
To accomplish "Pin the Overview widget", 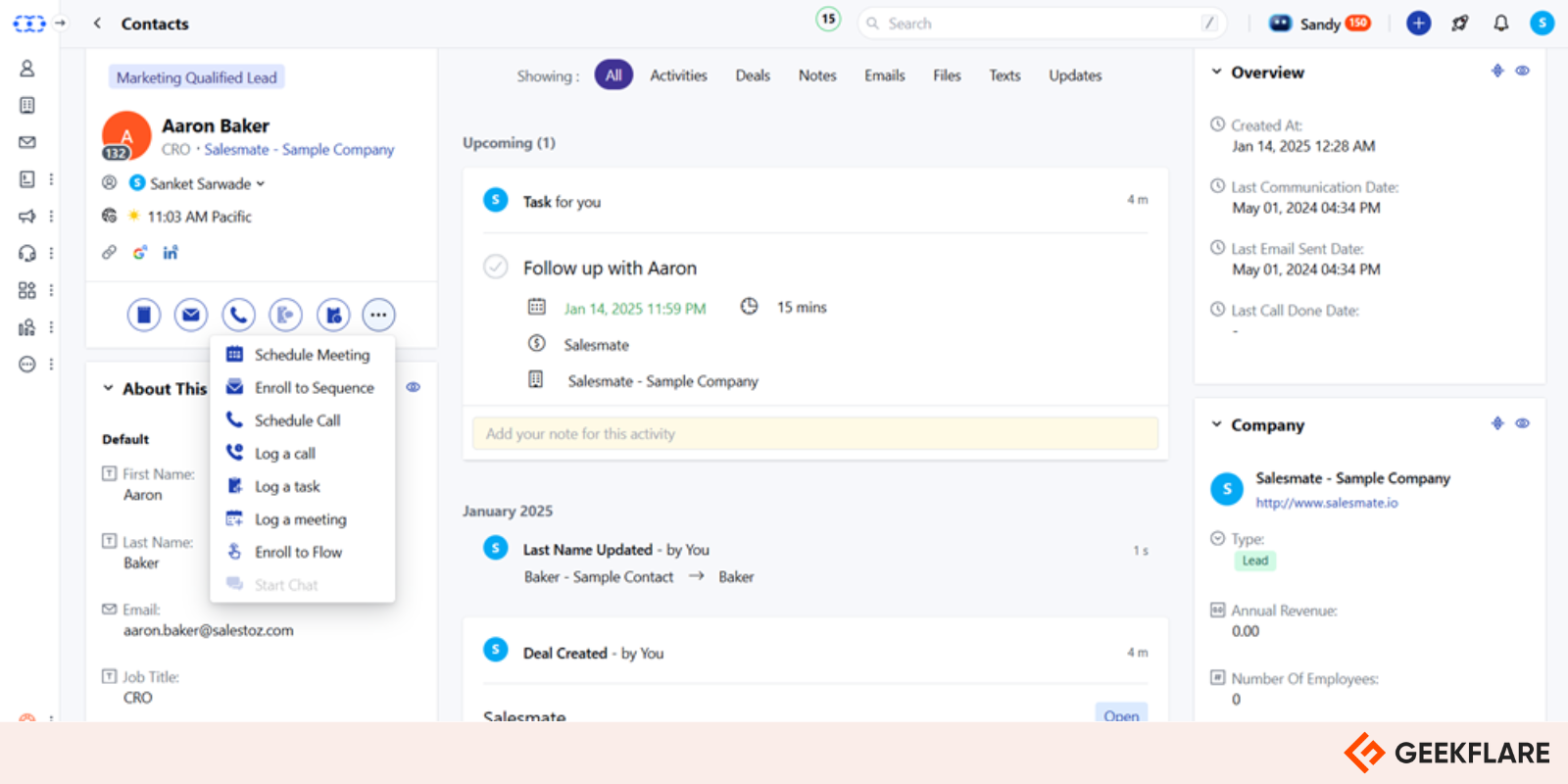I will click(1497, 71).
